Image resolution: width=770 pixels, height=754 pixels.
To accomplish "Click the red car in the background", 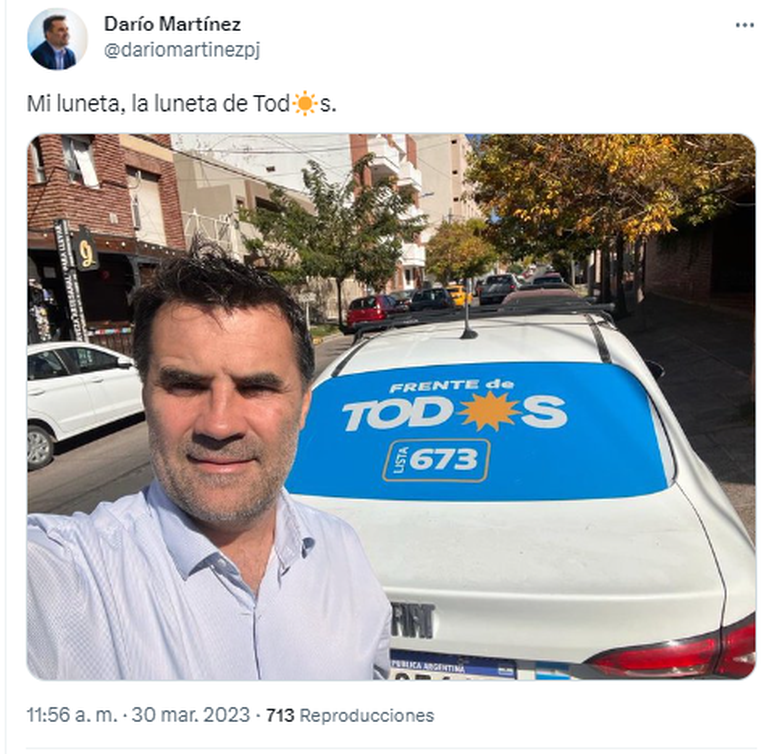I will [370, 309].
